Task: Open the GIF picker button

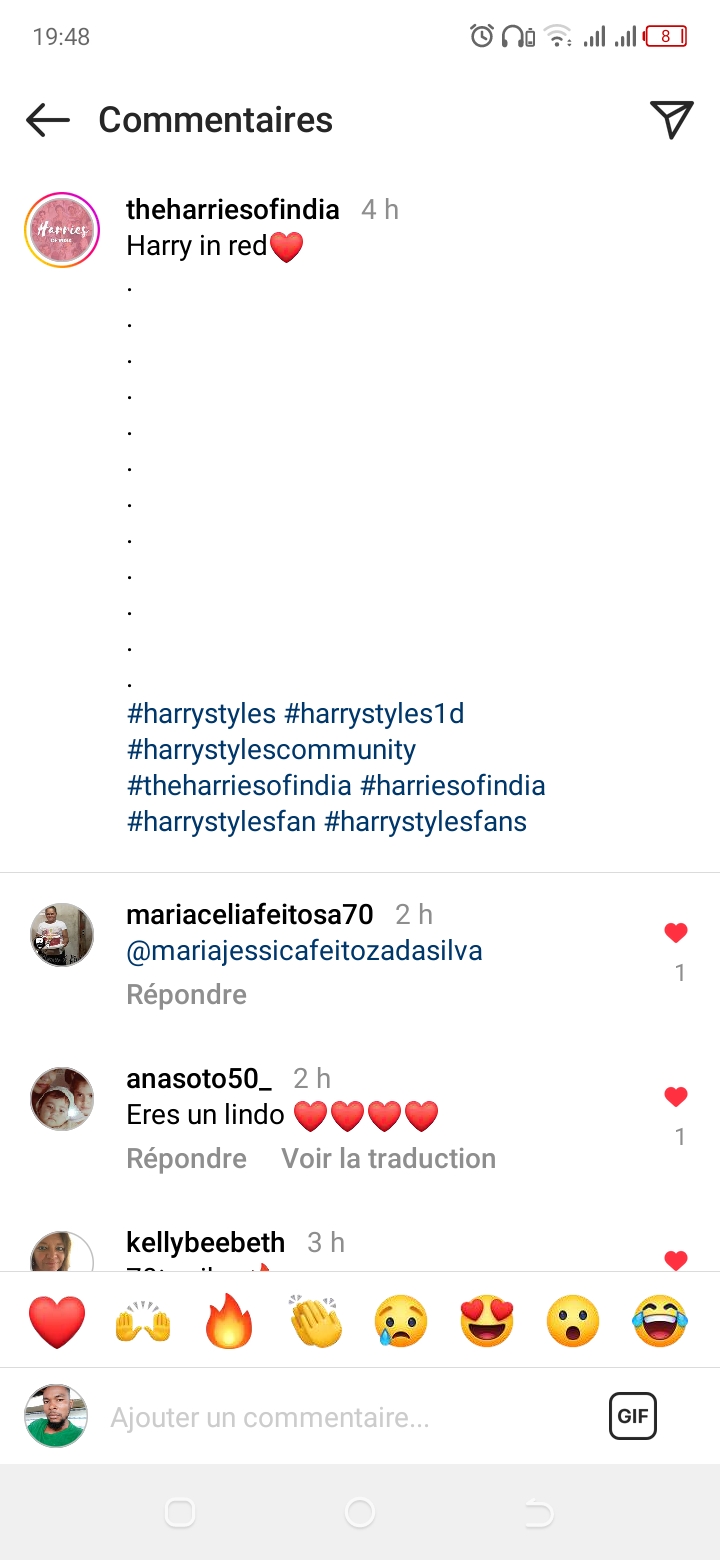Action: click(x=633, y=1416)
